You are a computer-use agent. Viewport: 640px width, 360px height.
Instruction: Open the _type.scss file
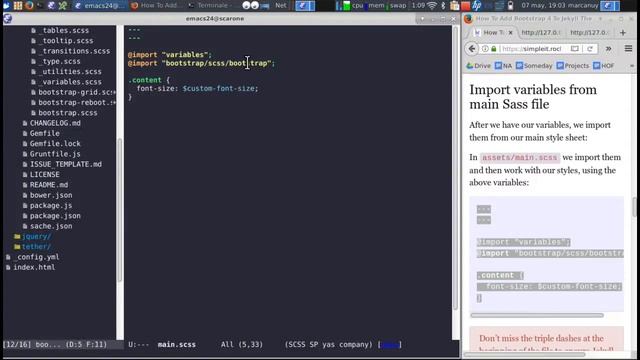(60, 61)
